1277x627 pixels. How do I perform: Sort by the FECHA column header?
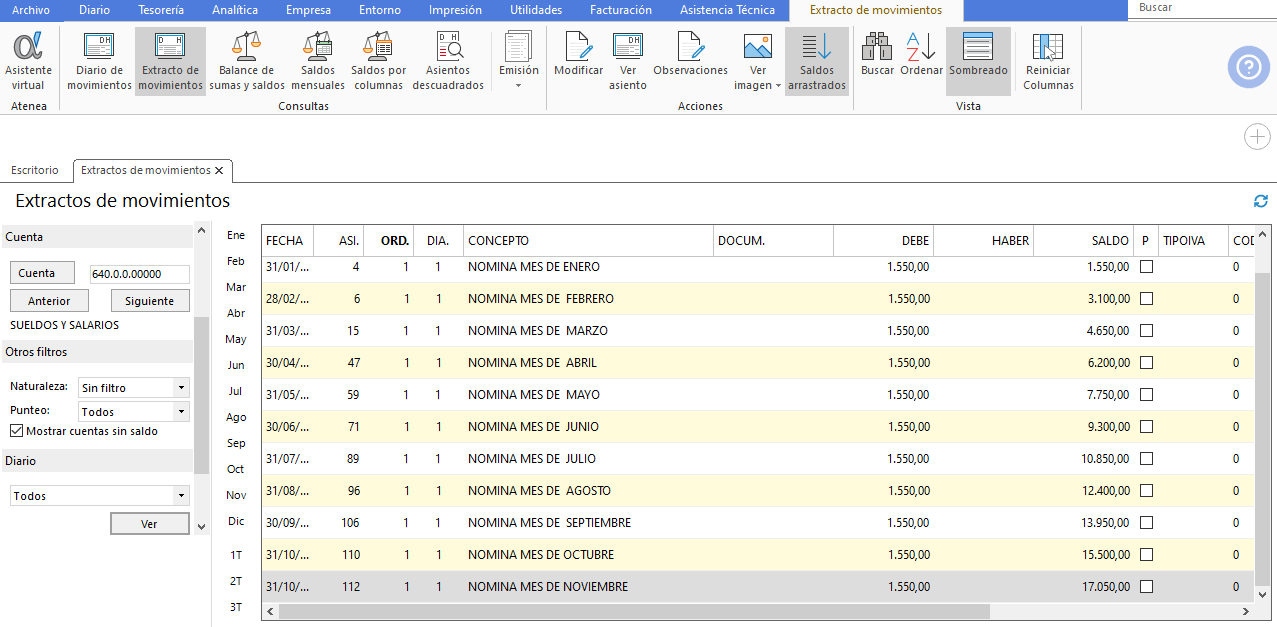[x=287, y=240]
